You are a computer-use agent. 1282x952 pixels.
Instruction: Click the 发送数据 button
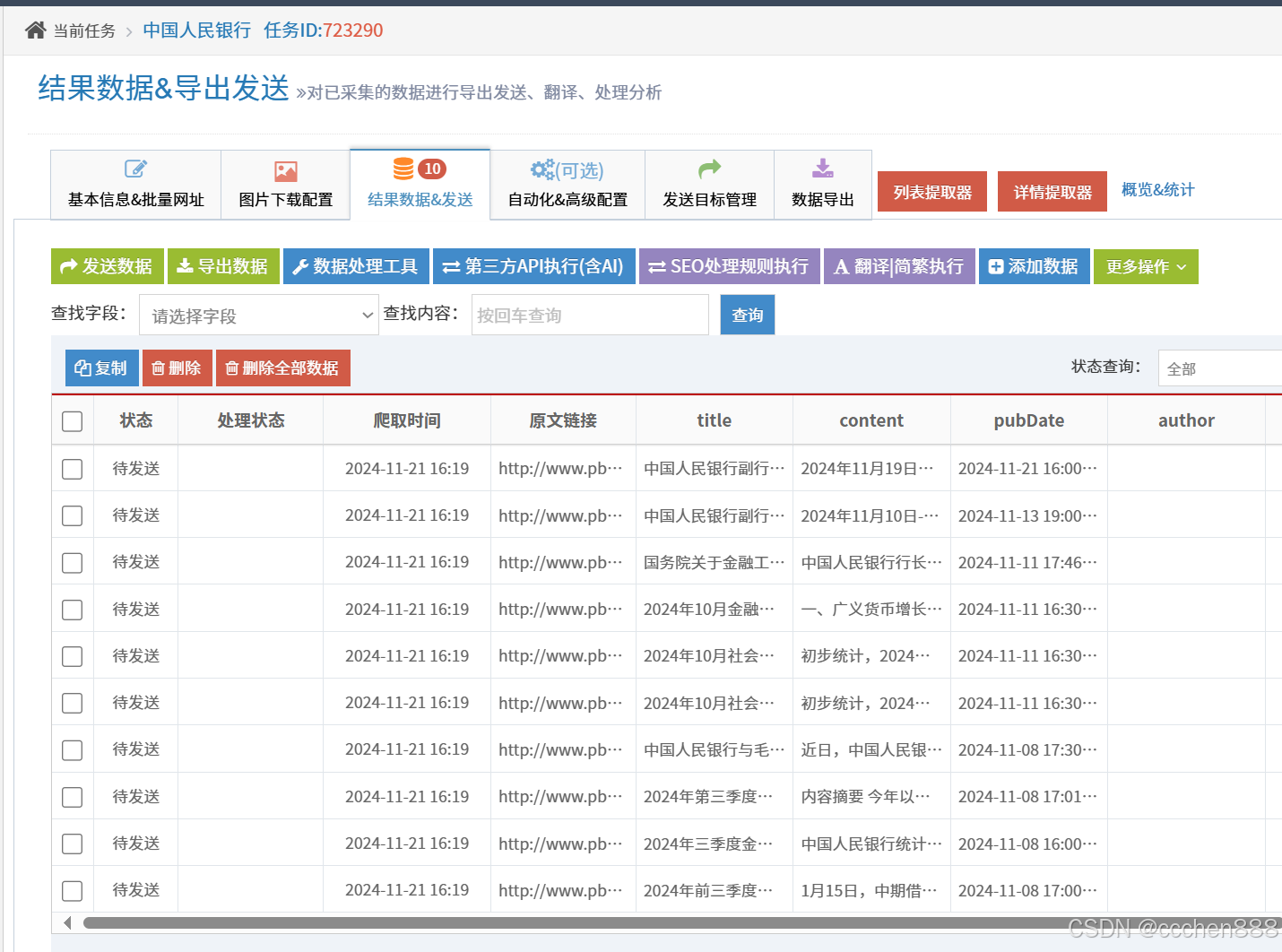point(108,266)
